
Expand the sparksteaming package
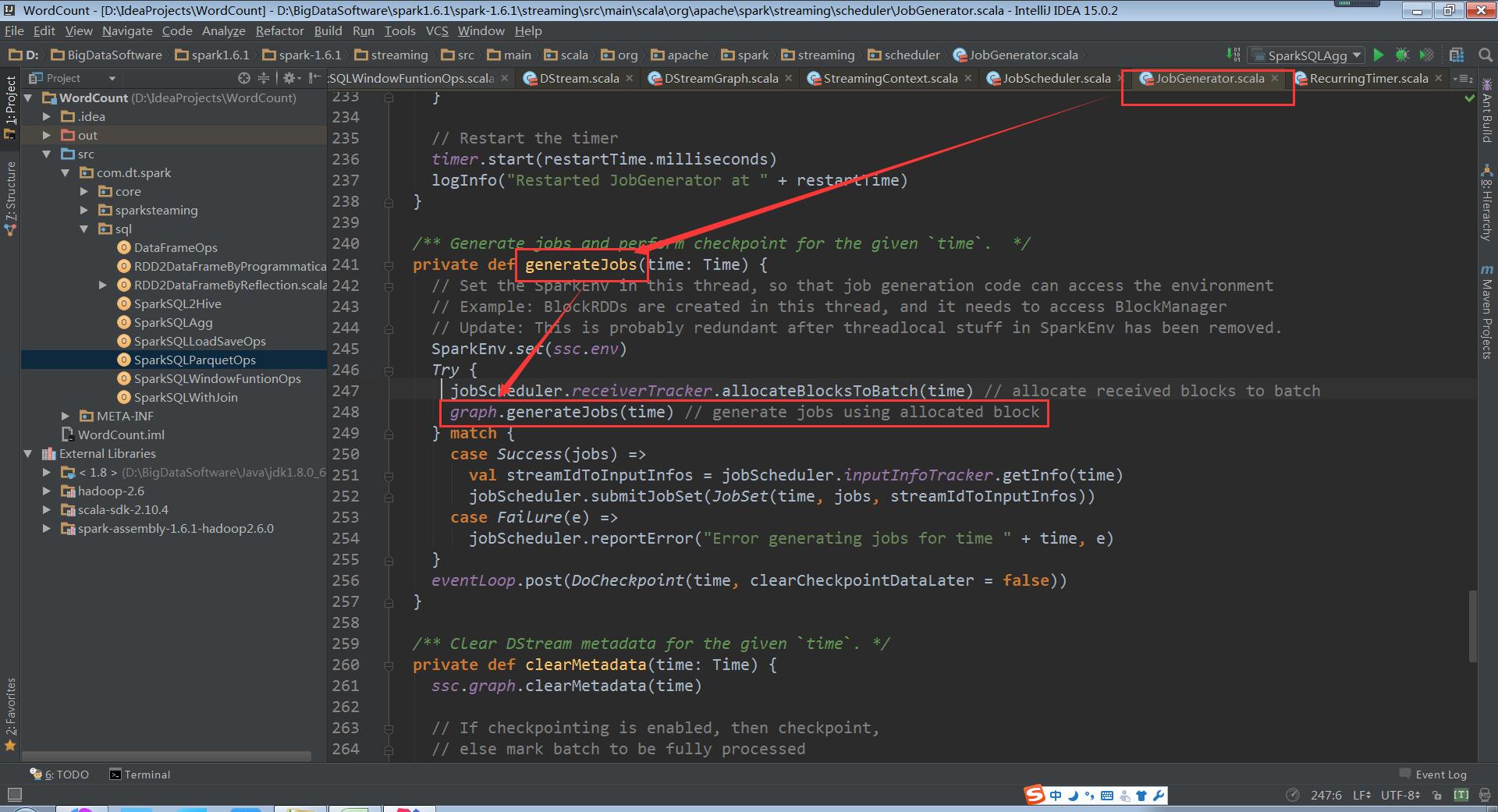[x=84, y=210]
